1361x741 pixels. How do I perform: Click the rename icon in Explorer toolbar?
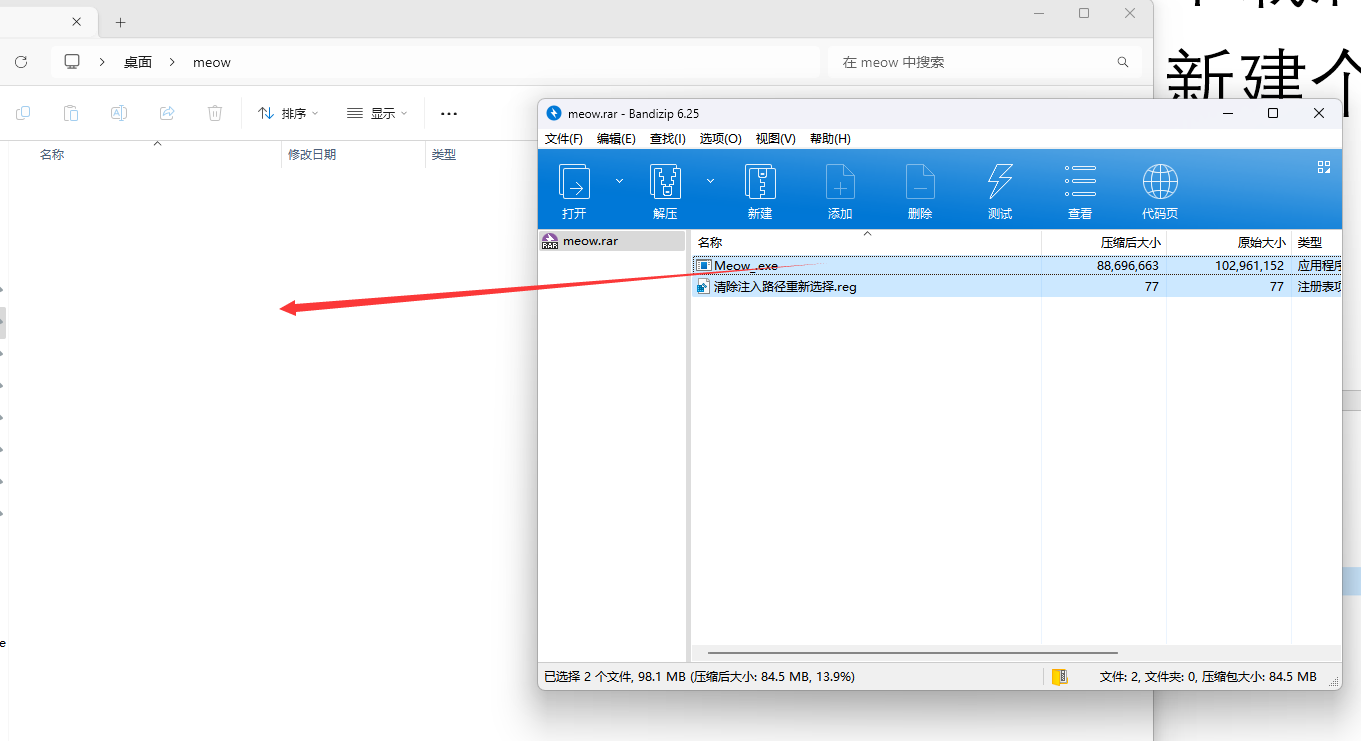[119, 113]
